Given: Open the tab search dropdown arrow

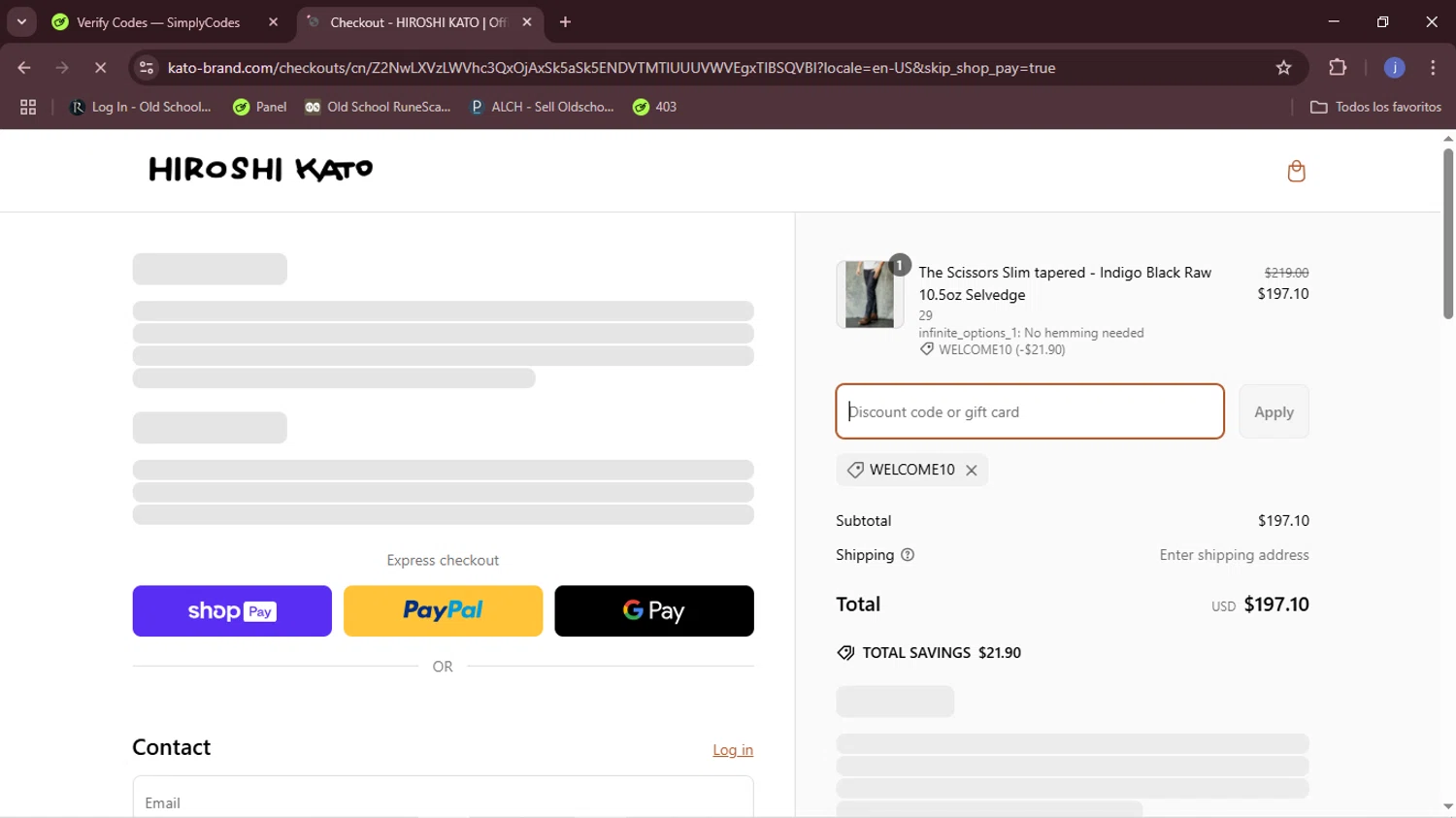Looking at the screenshot, I should pos(21,21).
